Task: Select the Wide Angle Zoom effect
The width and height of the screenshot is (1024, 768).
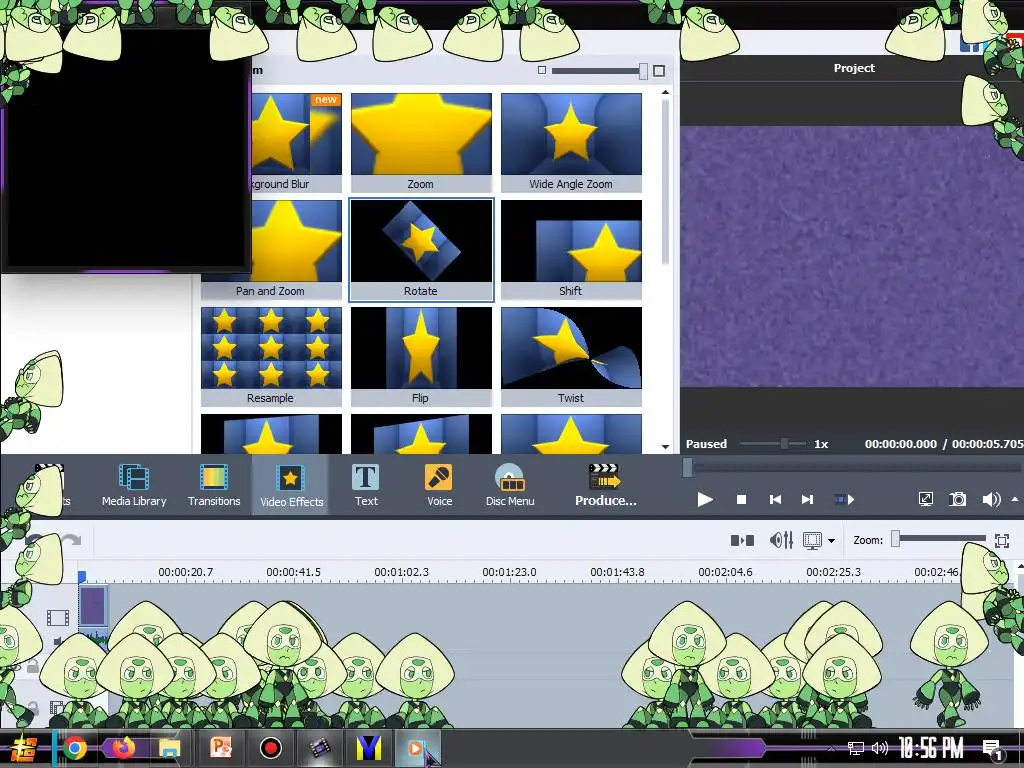Action: coord(571,142)
